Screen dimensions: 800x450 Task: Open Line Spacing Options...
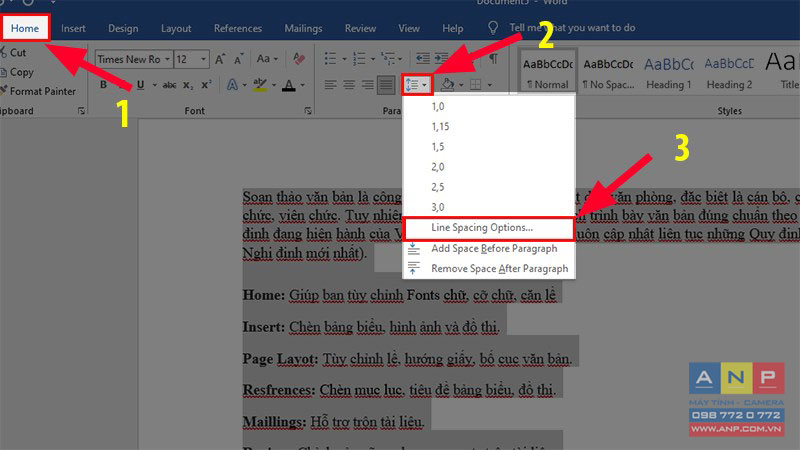click(489, 229)
